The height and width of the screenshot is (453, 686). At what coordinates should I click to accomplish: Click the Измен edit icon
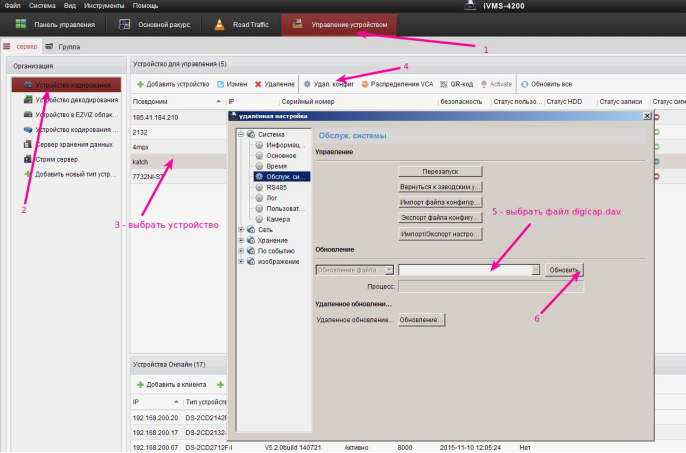(221, 84)
